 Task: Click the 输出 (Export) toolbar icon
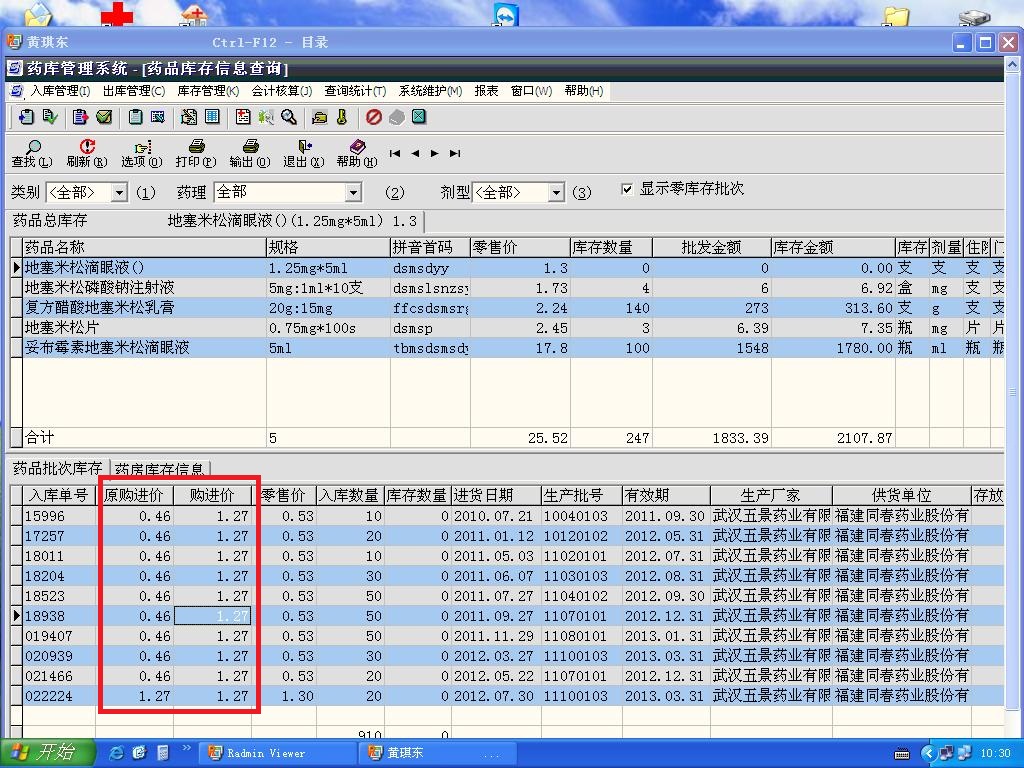click(249, 148)
